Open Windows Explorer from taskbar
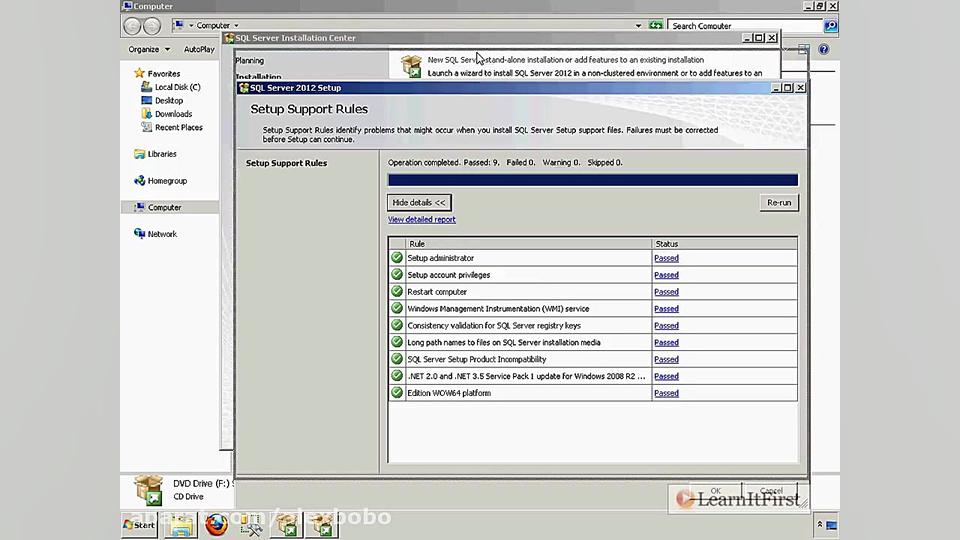The image size is (960, 540). 181,525
